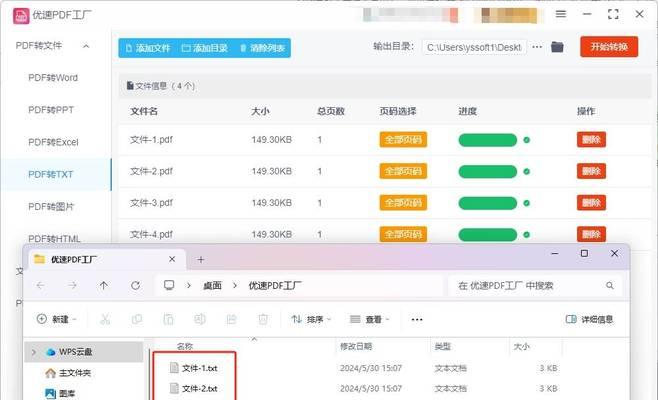Viewport: 658px width, 400px height.
Task: Click 全部页码 for 文件-1.pdf
Action: 403,139
